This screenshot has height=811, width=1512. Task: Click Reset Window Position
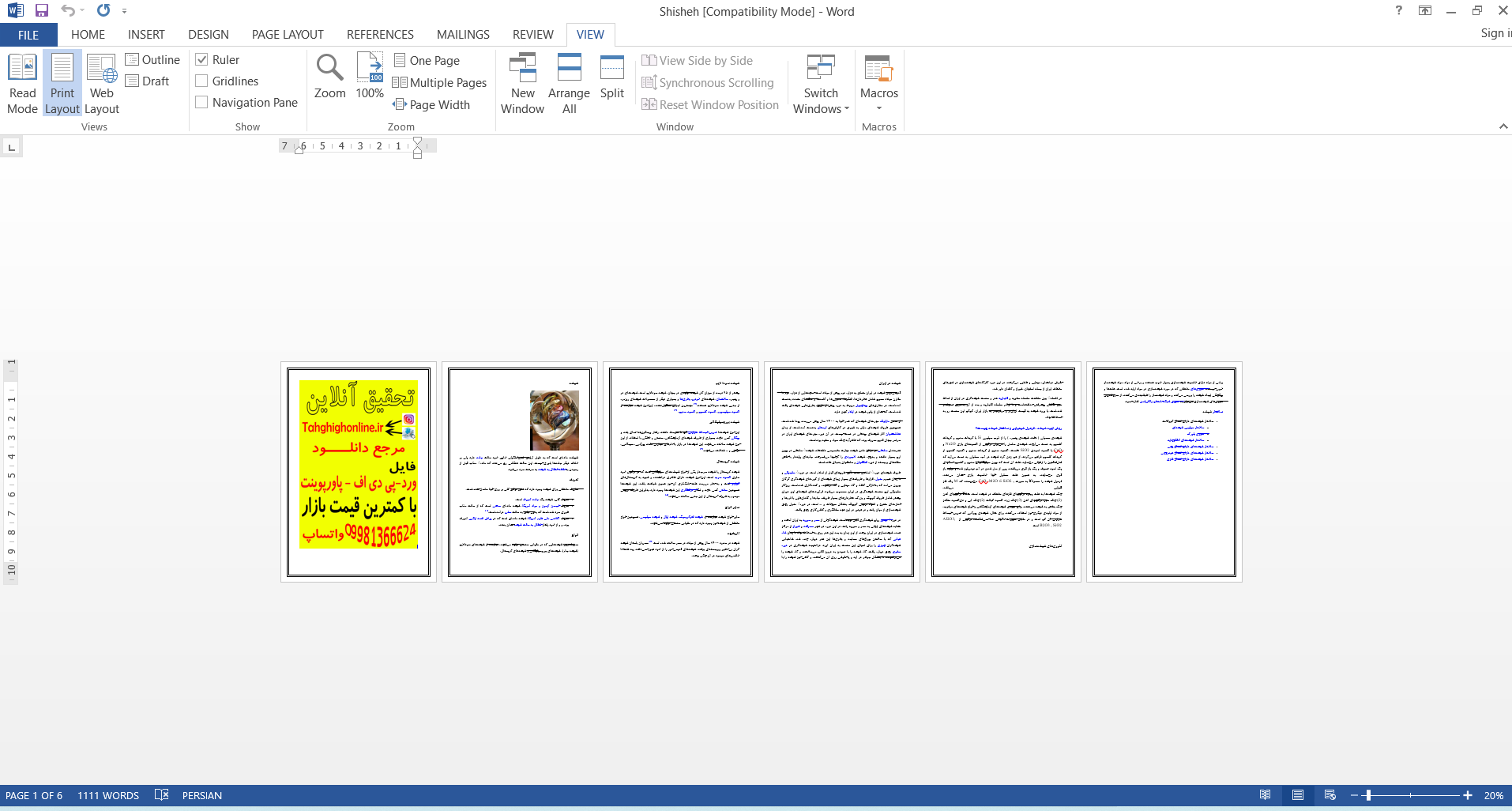tap(710, 104)
